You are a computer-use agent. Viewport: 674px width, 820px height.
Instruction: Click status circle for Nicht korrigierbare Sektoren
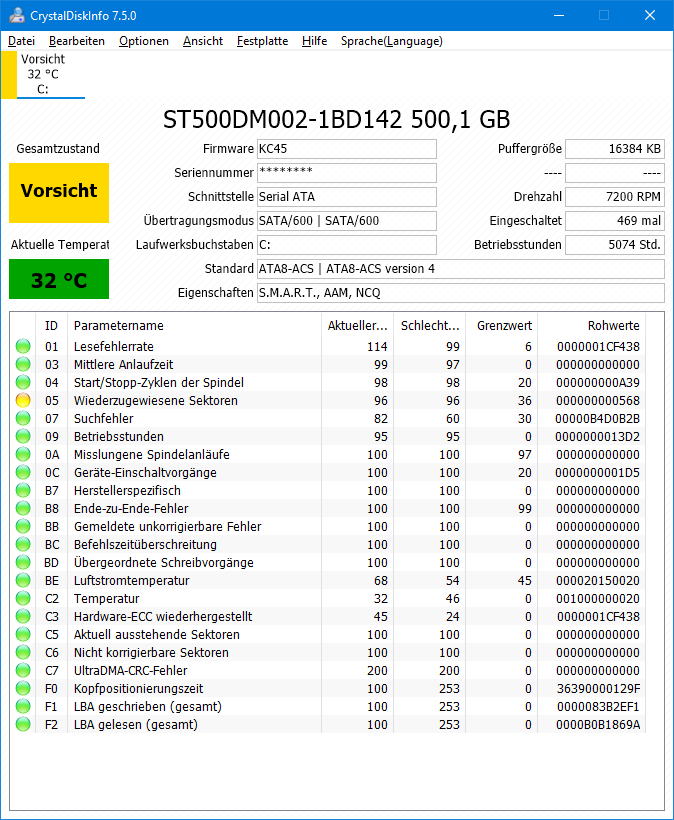[x=23, y=652]
